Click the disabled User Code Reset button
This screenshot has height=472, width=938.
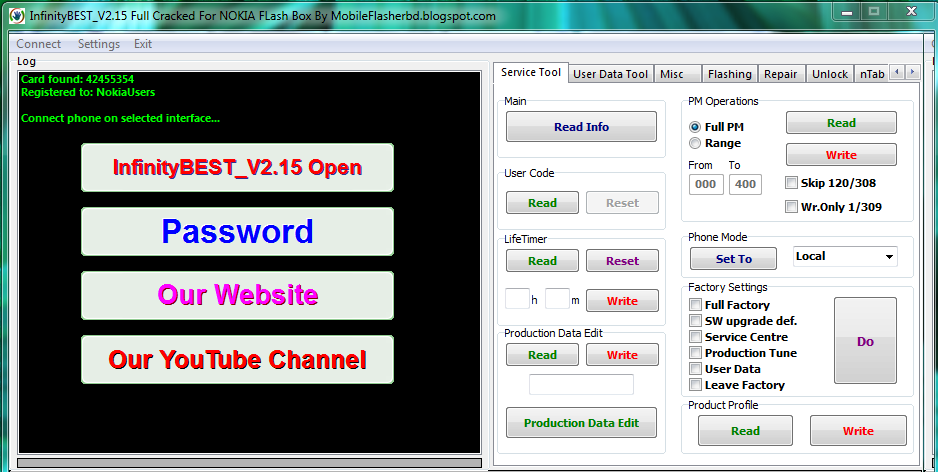pyautogui.click(x=622, y=203)
